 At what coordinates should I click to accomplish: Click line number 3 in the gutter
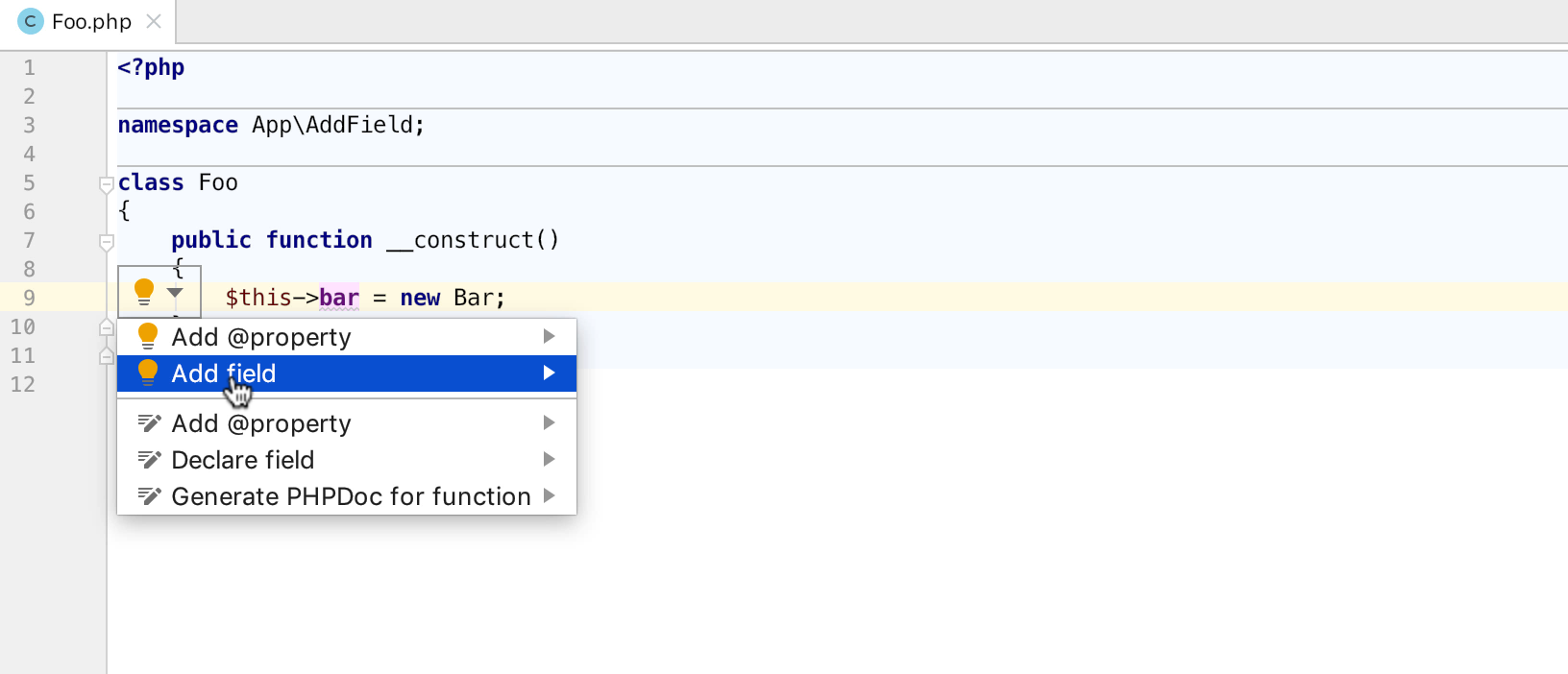[29, 125]
